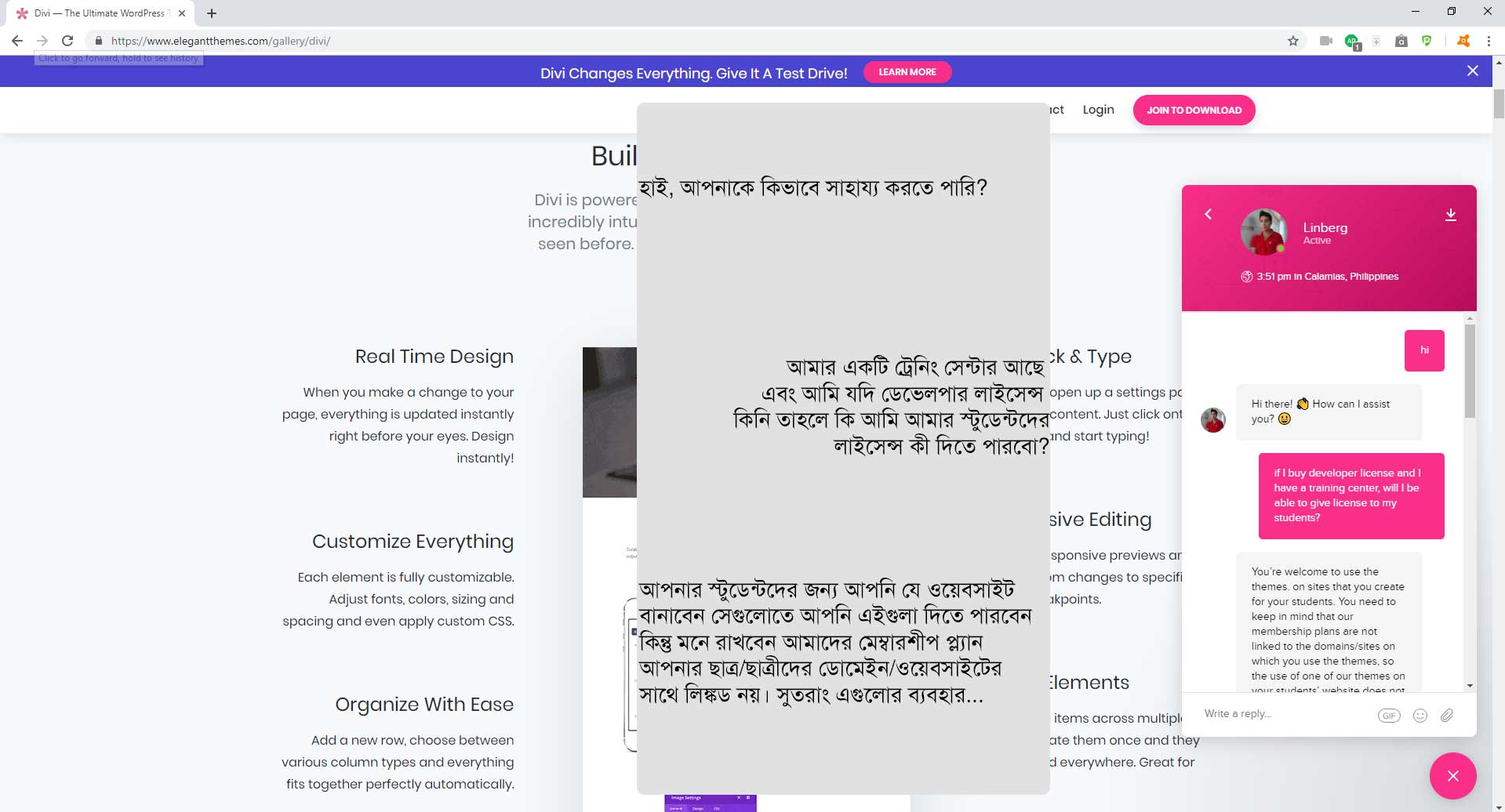Click the developer license question bubble
Viewport: 1505px width, 812px height.
tap(1351, 496)
